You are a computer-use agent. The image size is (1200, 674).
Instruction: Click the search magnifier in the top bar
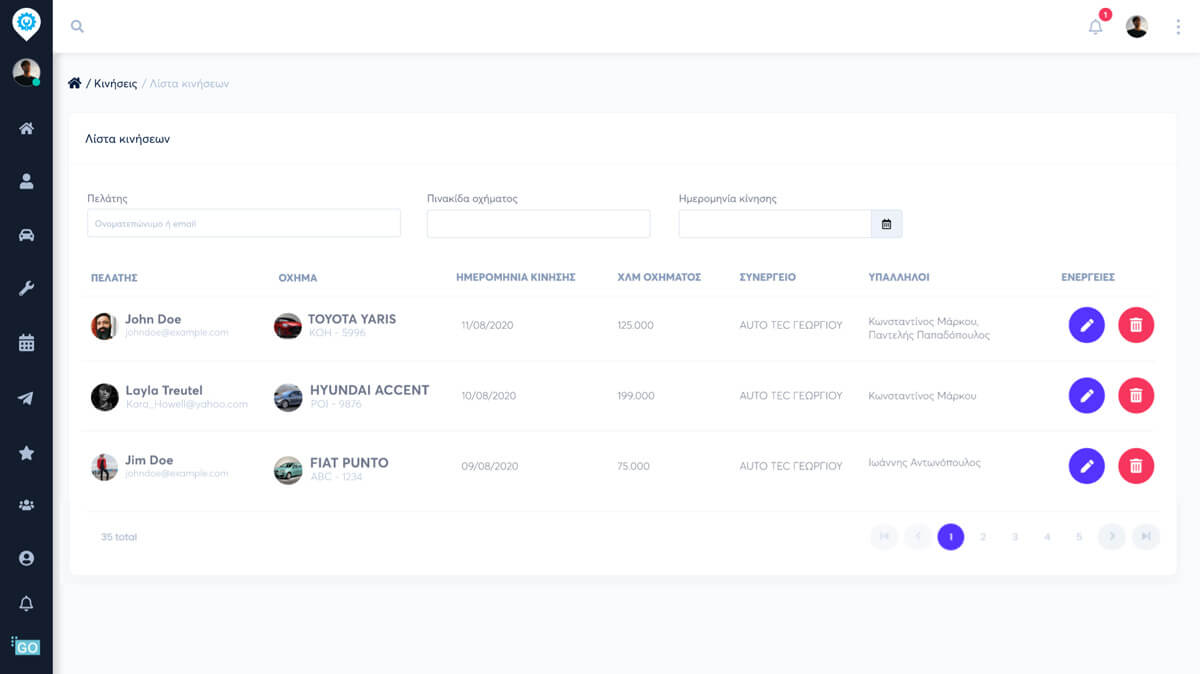click(77, 26)
